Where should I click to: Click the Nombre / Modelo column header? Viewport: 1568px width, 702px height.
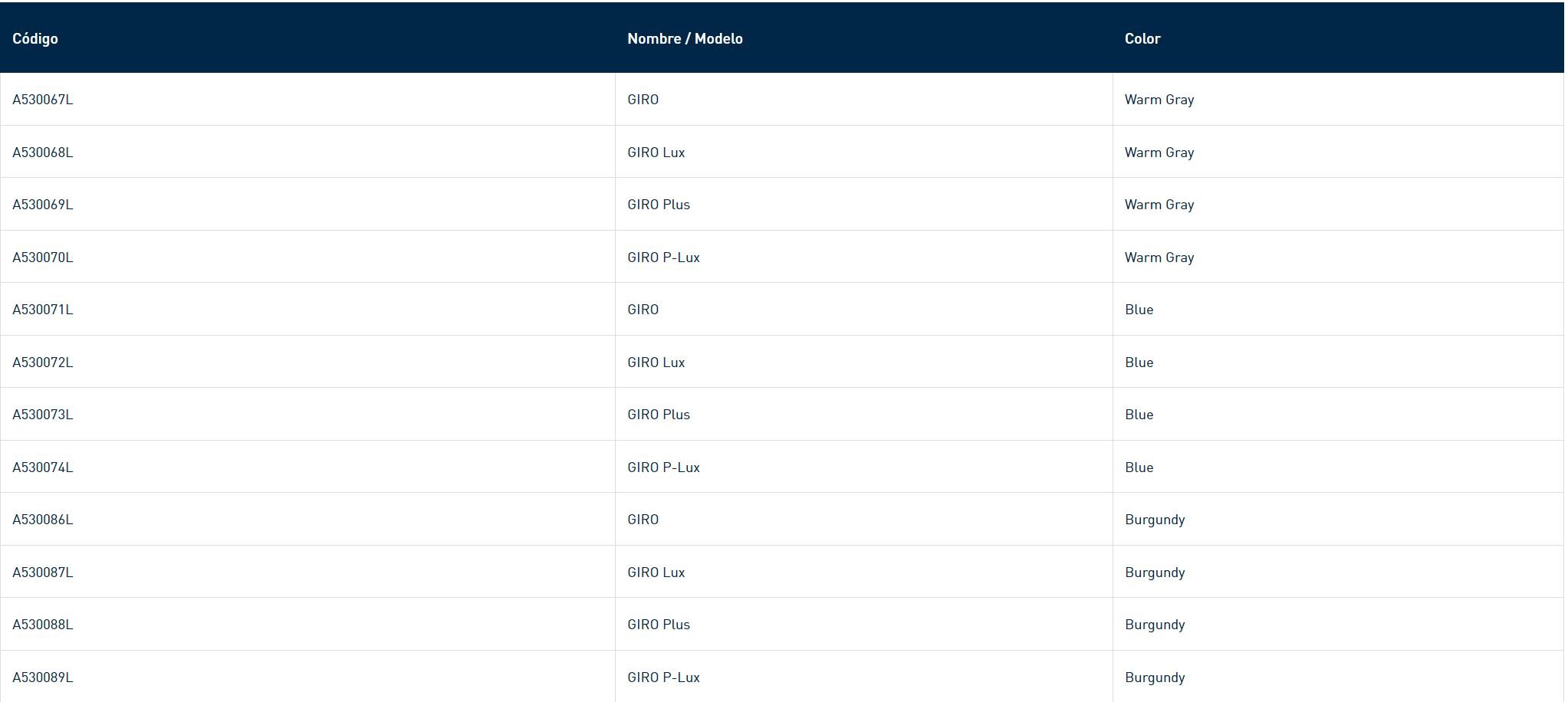[x=685, y=38]
